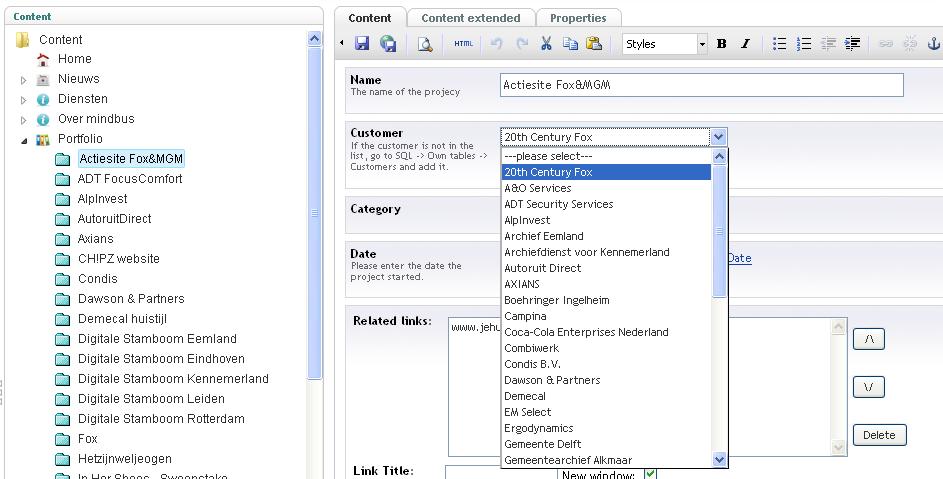Open the Properties tab

click(x=578, y=18)
